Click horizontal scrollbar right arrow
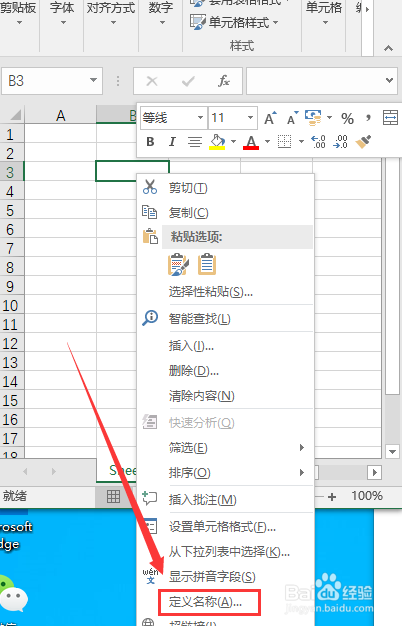The width and height of the screenshot is (402, 626). point(374,472)
